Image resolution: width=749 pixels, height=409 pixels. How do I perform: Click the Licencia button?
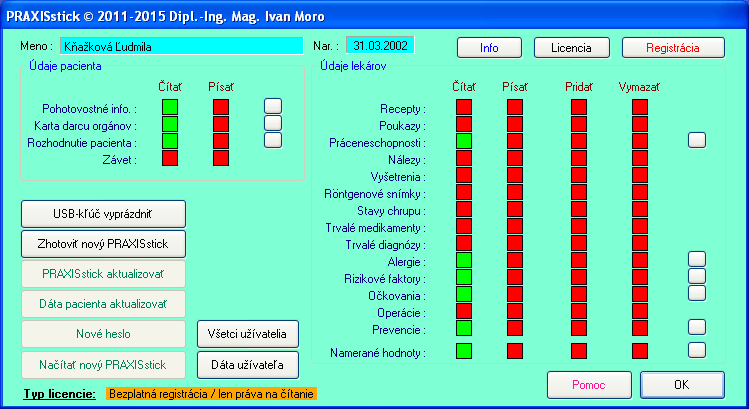571,48
